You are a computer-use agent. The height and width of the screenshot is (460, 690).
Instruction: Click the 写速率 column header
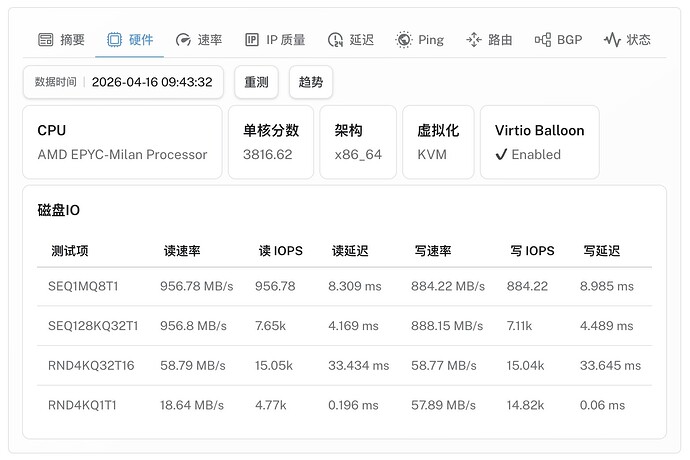433,251
